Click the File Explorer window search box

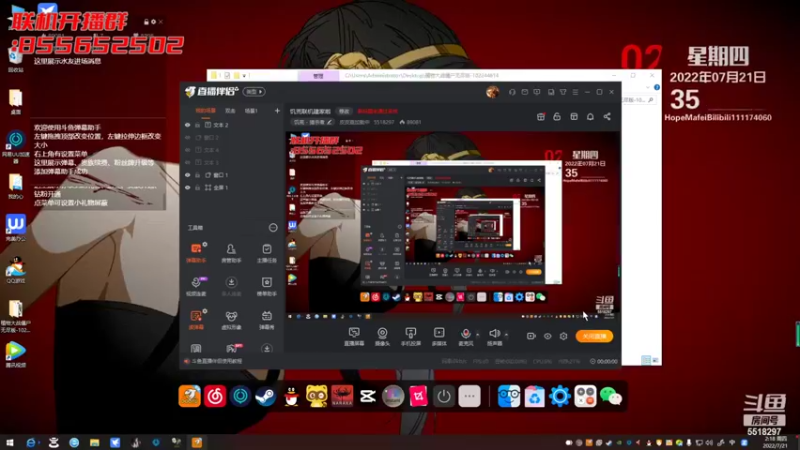639,100
